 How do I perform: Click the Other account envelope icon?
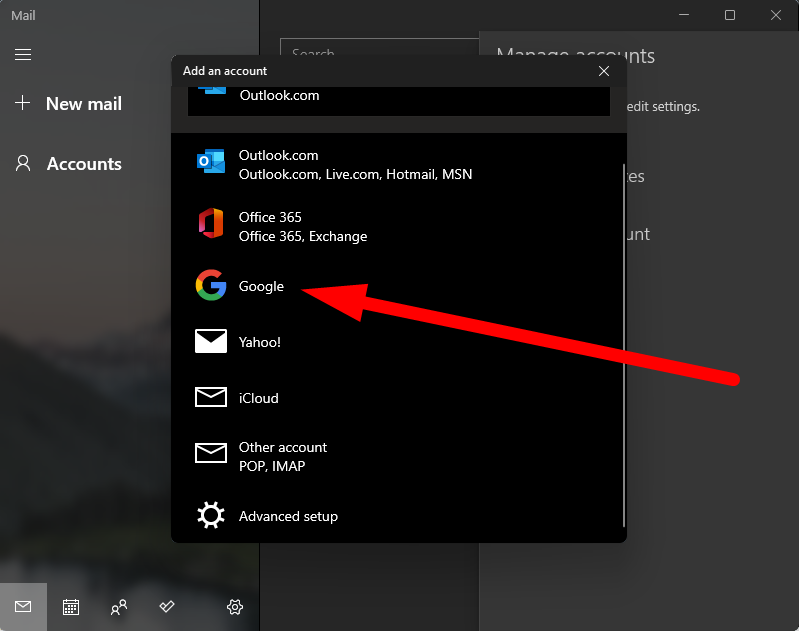pos(211,453)
